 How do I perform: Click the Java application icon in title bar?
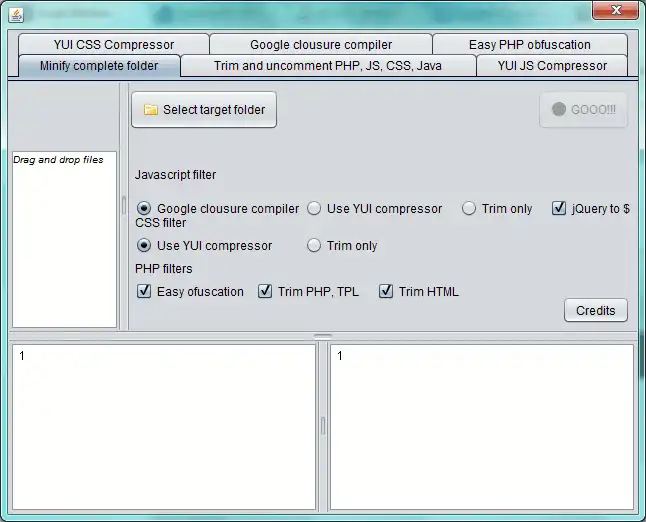(x=16, y=16)
